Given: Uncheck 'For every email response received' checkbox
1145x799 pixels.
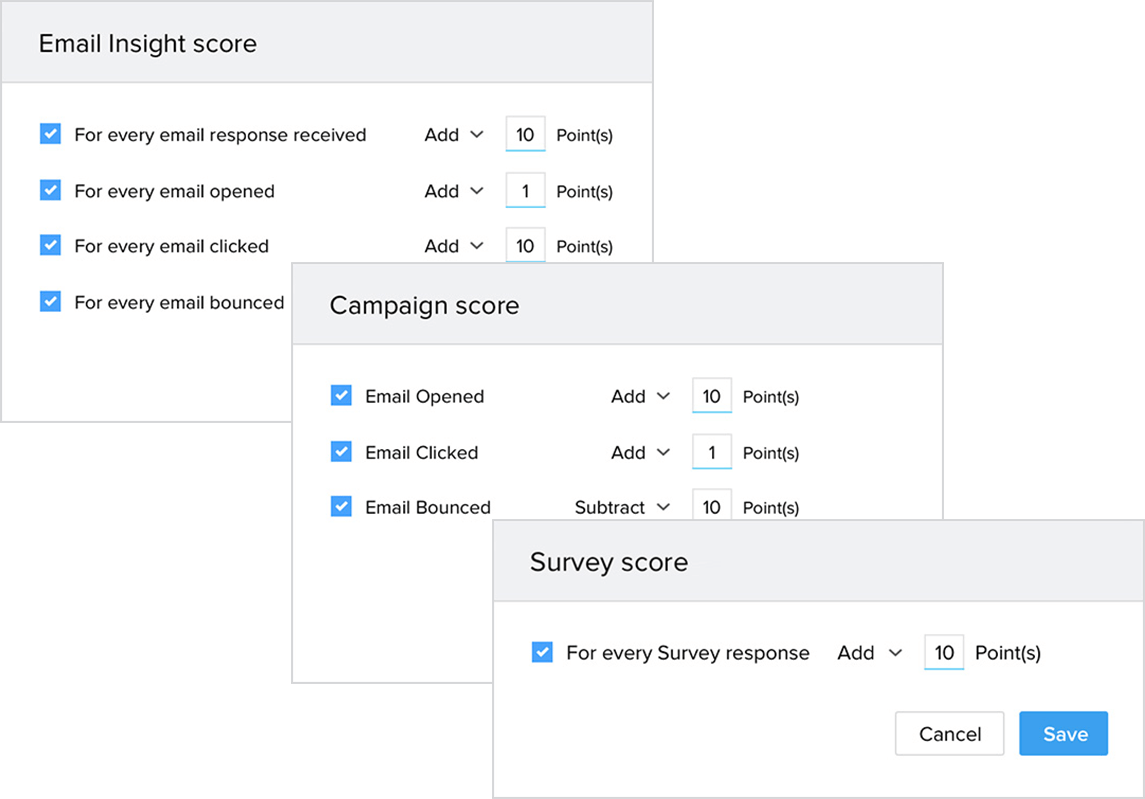Looking at the screenshot, I should pos(50,134).
